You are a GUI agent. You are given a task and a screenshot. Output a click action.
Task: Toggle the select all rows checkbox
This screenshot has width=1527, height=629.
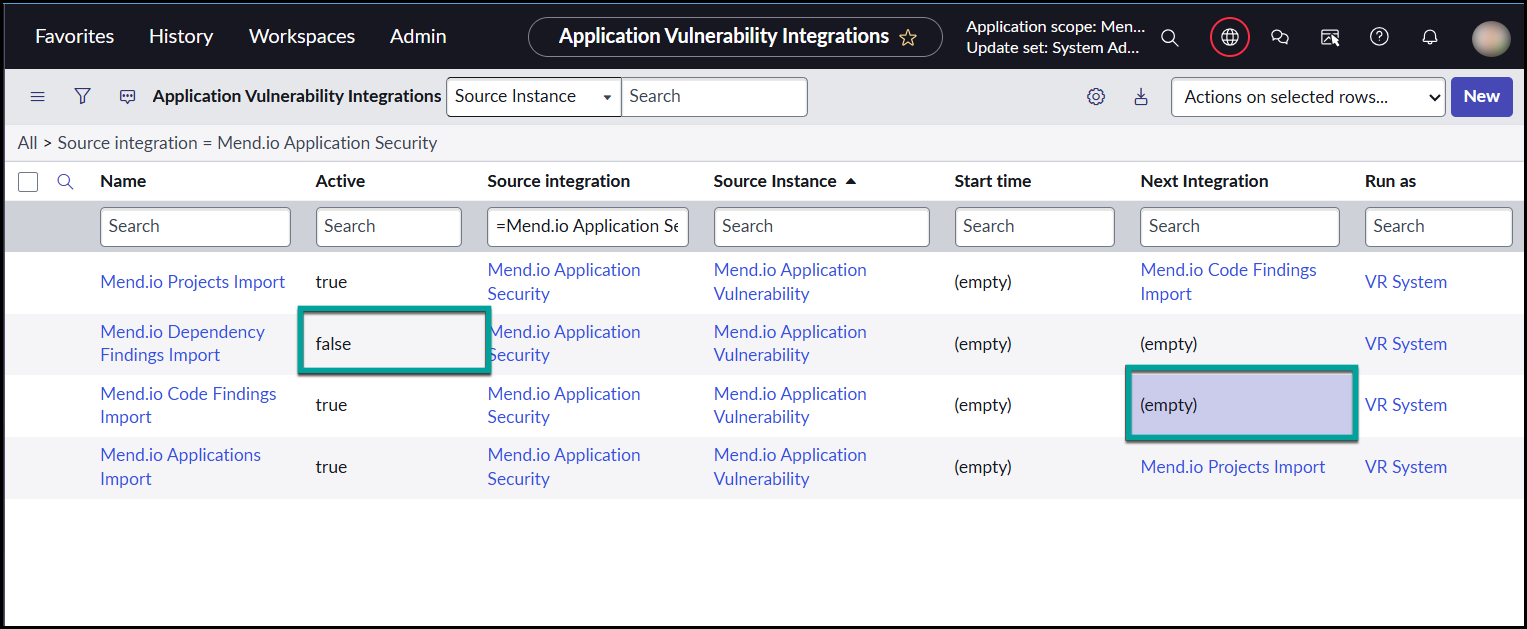28,181
